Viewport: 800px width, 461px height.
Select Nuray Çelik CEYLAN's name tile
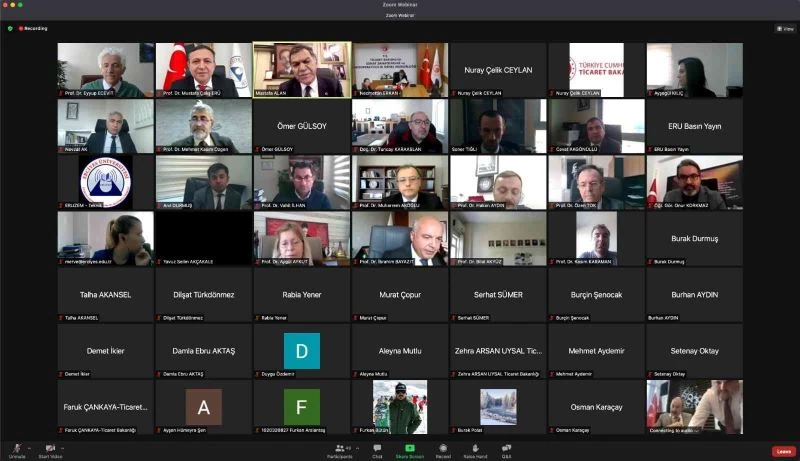[x=498, y=69]
